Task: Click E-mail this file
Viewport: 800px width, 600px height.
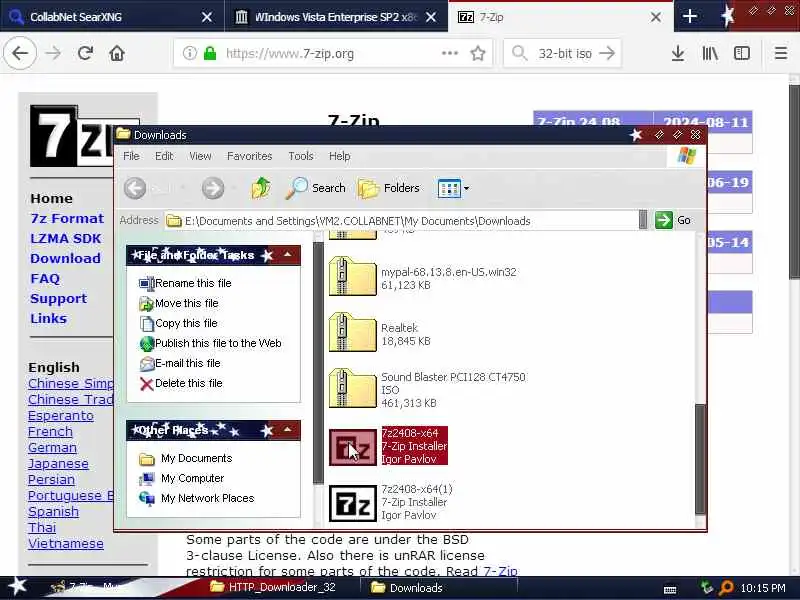Action: pyautogui.click(x=180, y=363)
